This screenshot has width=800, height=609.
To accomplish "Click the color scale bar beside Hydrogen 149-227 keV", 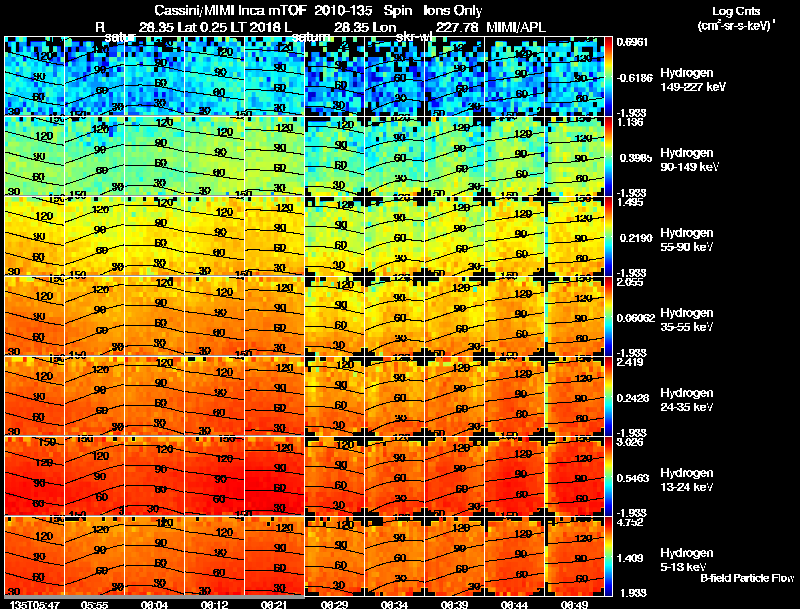I will click(609, 77).
